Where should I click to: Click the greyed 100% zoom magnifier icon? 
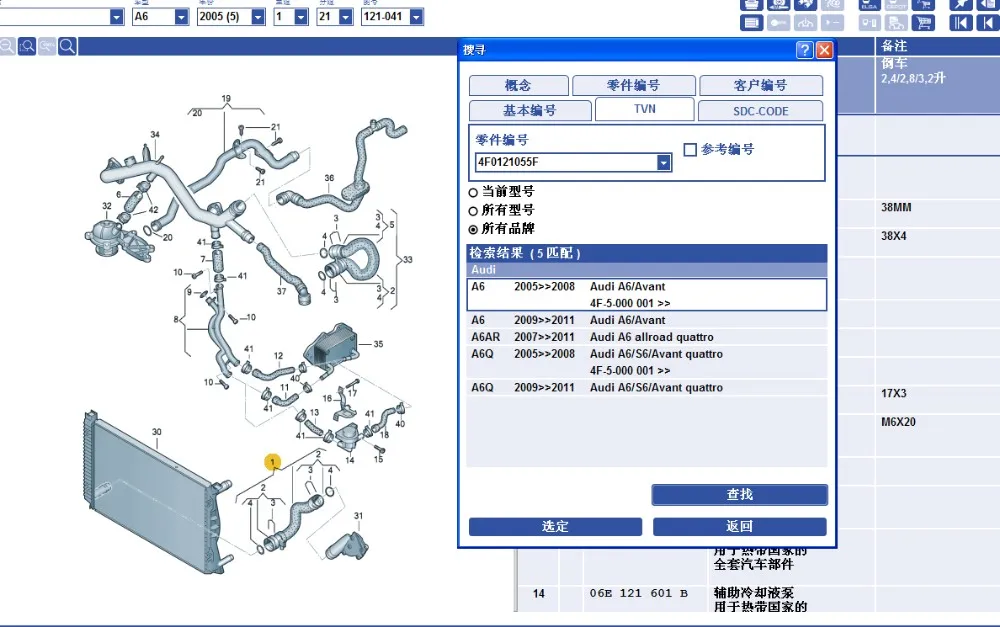pyautogui.click(x=47, y=46)
